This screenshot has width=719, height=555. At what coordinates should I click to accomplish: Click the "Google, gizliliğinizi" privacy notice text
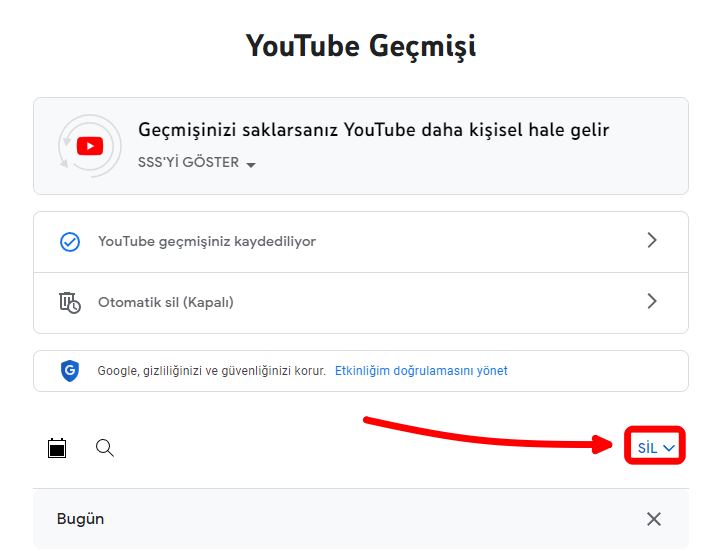[211, 371]
